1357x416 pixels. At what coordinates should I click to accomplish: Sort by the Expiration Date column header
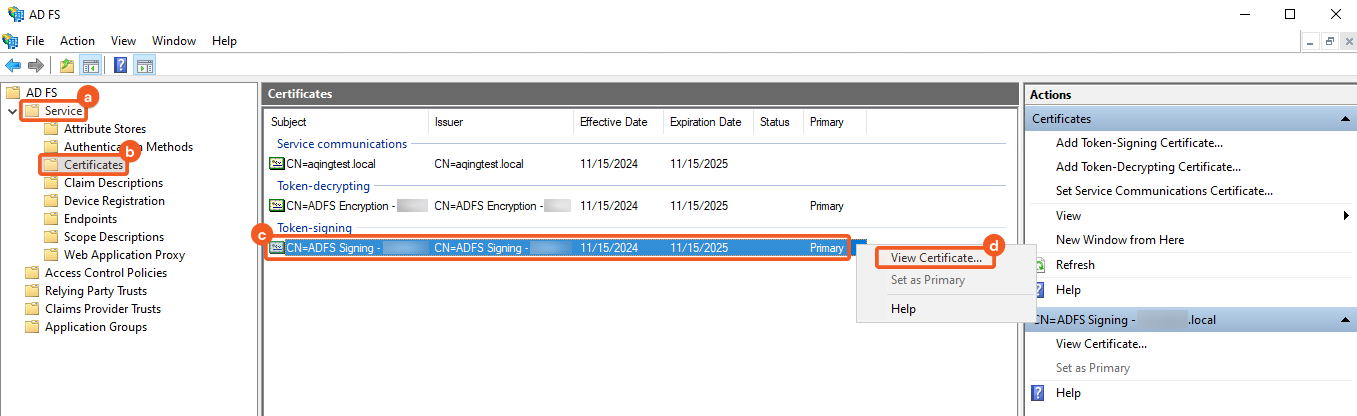[708, 122]
